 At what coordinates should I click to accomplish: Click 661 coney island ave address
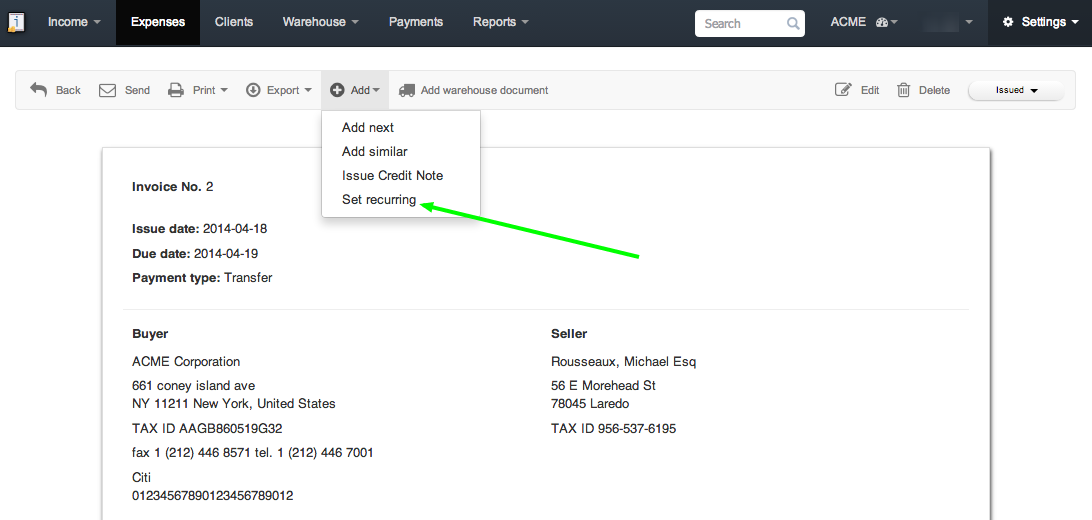(194, 386)
